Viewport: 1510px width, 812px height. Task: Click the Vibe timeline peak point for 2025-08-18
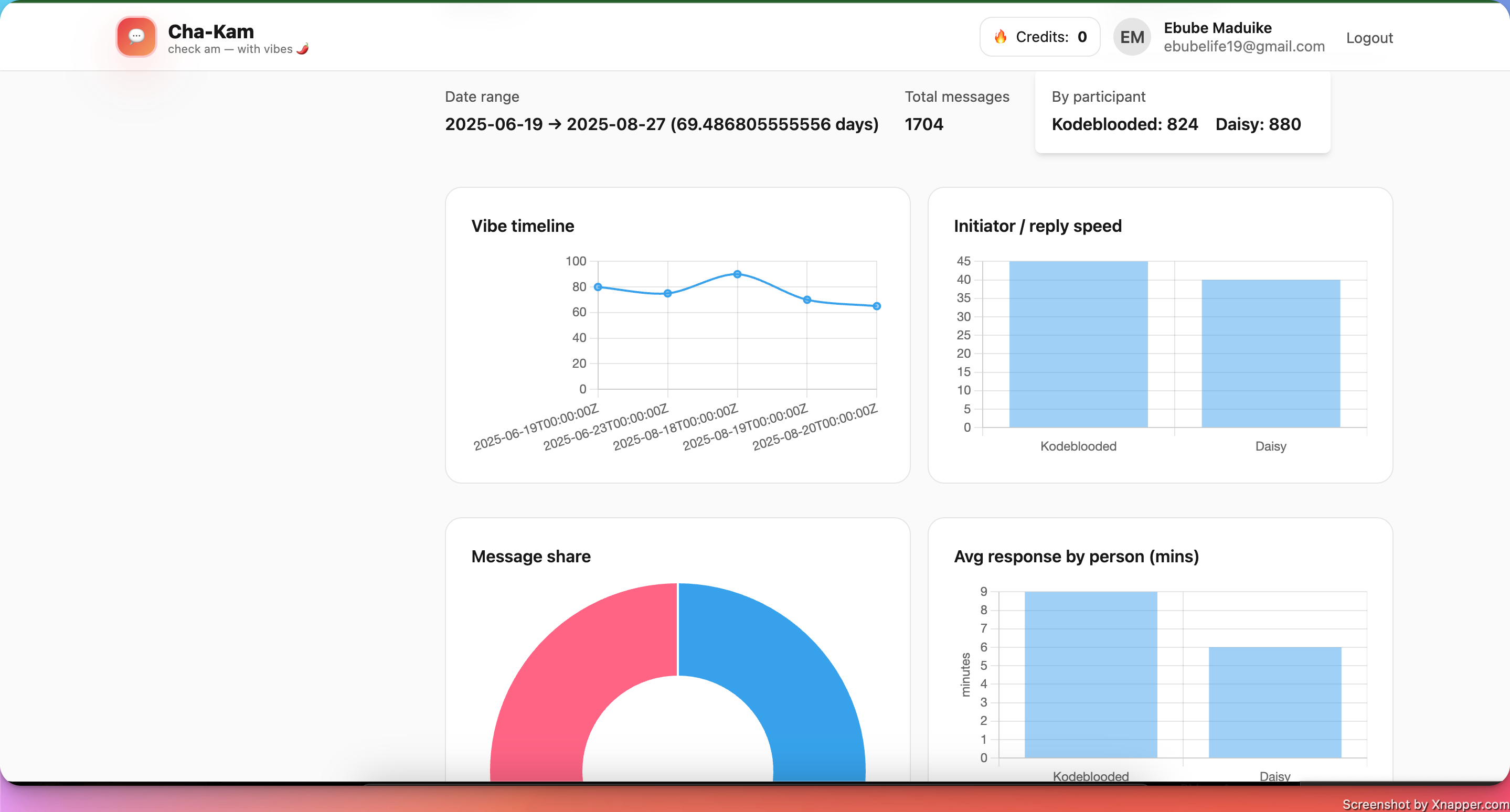pos(737,274)
